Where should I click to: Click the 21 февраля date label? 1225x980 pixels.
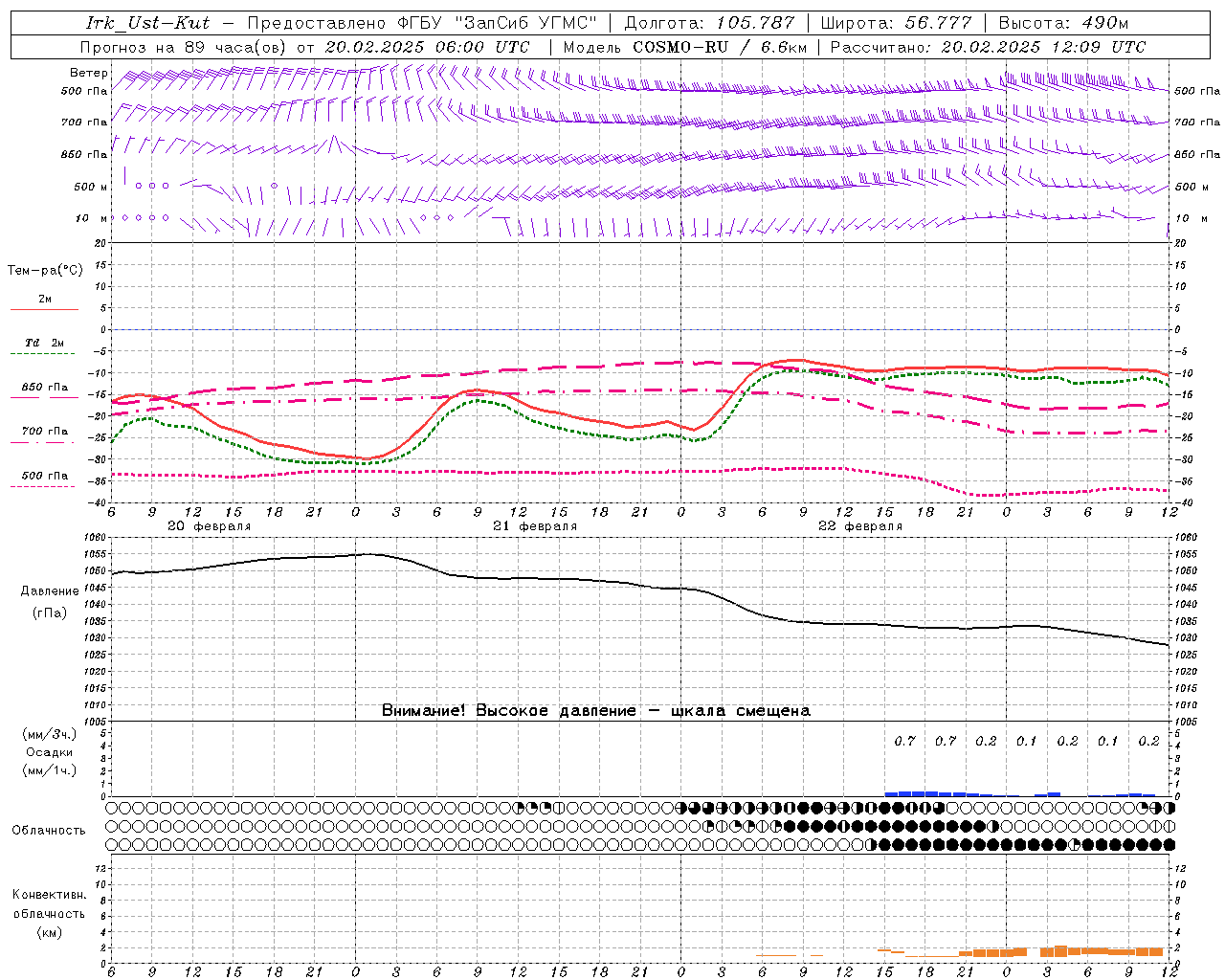(535, 526)
